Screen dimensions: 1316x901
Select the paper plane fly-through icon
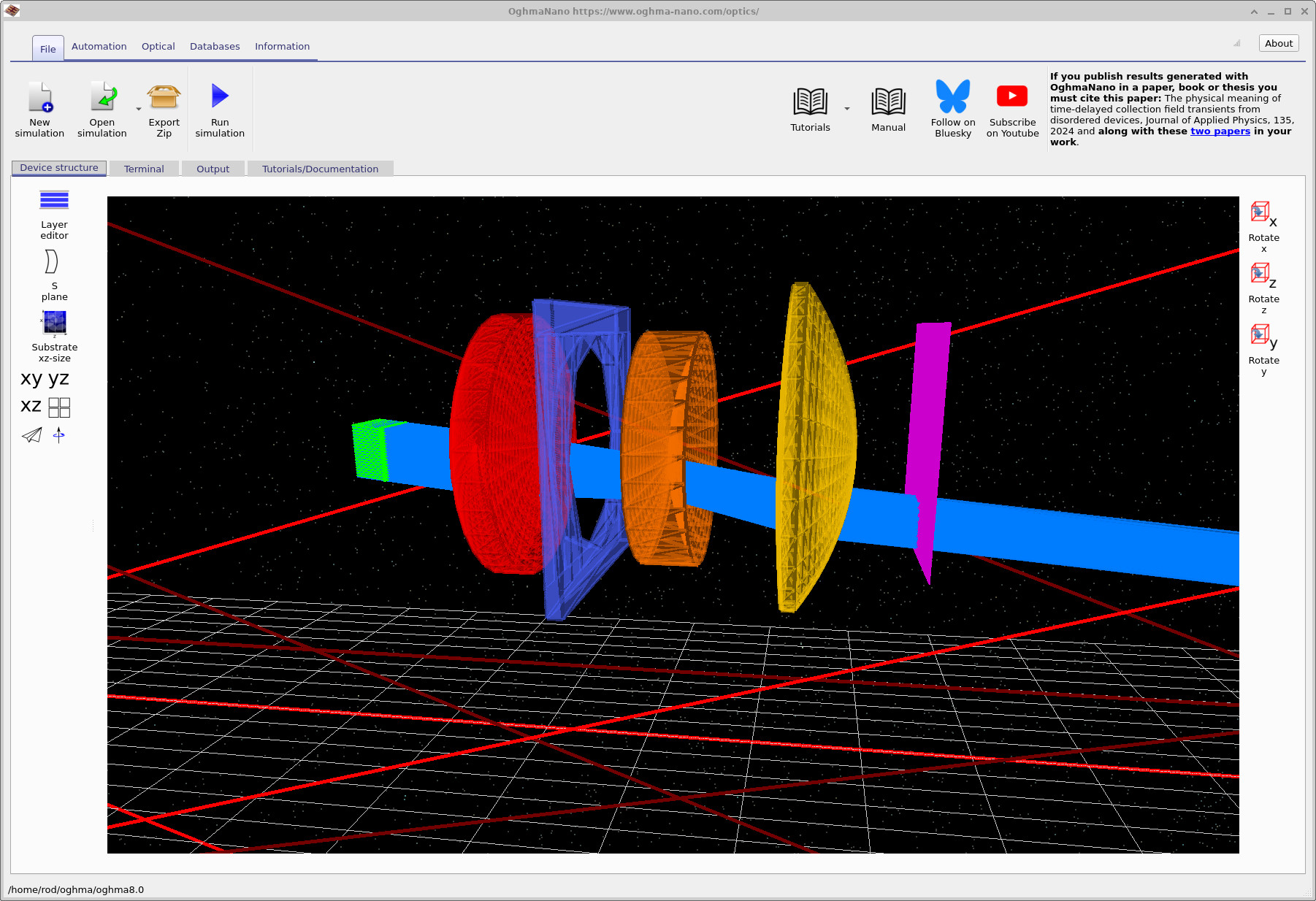coord(31,435)
